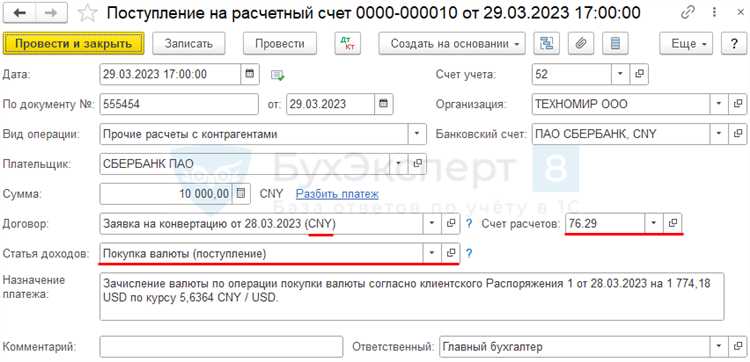
Task: Open the Создать на основании menu
Action: pos(452,44)
